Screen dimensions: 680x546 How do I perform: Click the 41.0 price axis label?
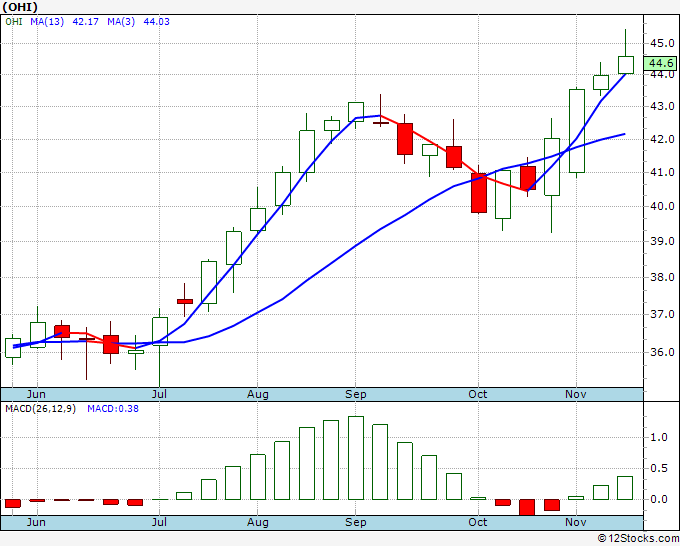(x=662, y=172)
